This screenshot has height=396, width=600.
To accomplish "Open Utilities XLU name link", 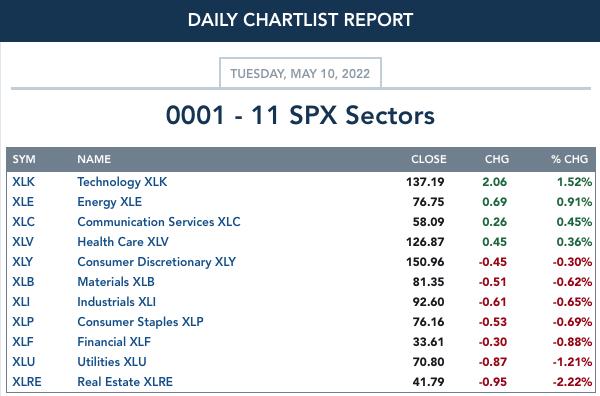I will [112, 362].
